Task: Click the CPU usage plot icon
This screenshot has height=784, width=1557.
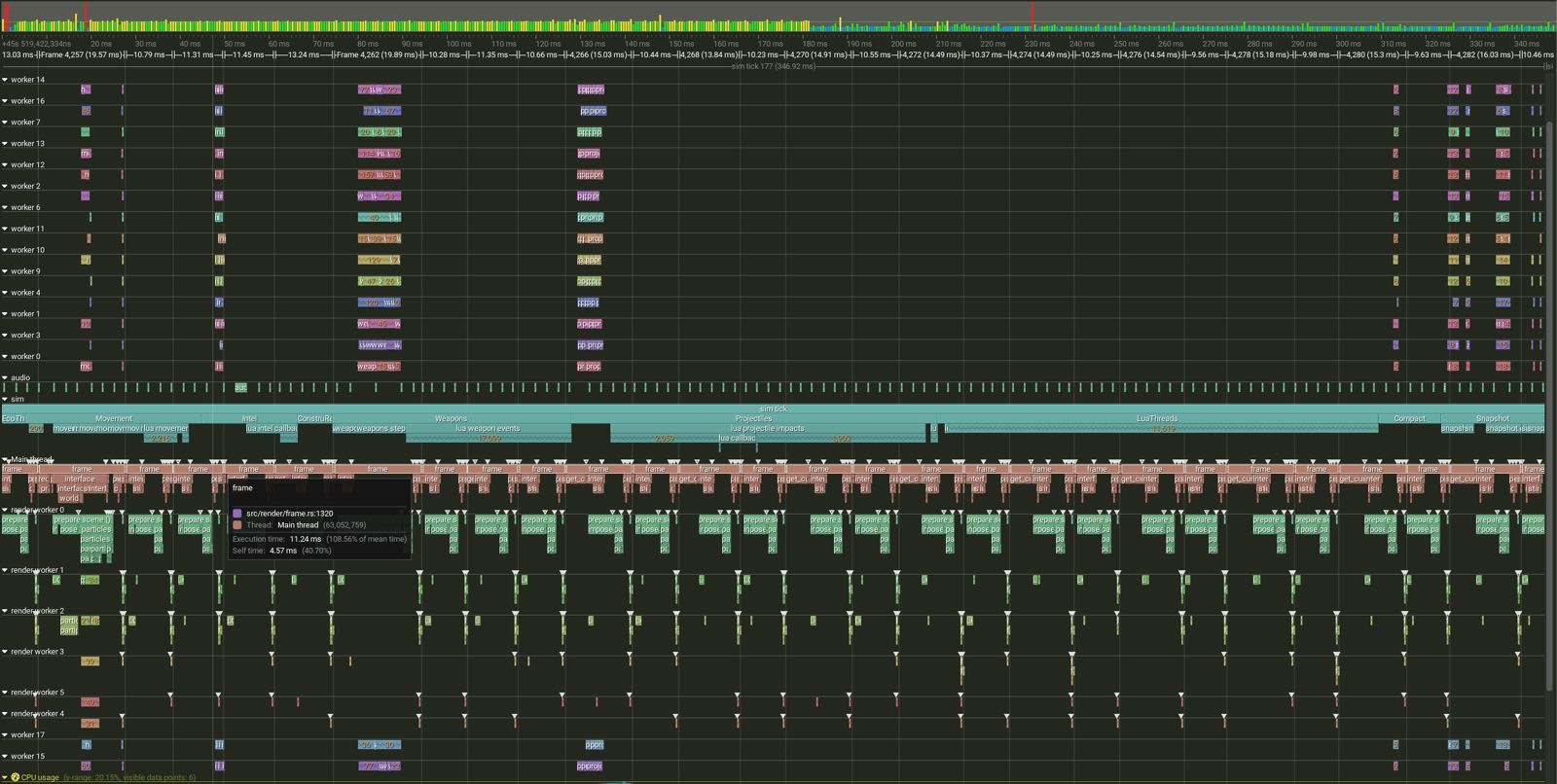Action: click(x=16, y=777)
